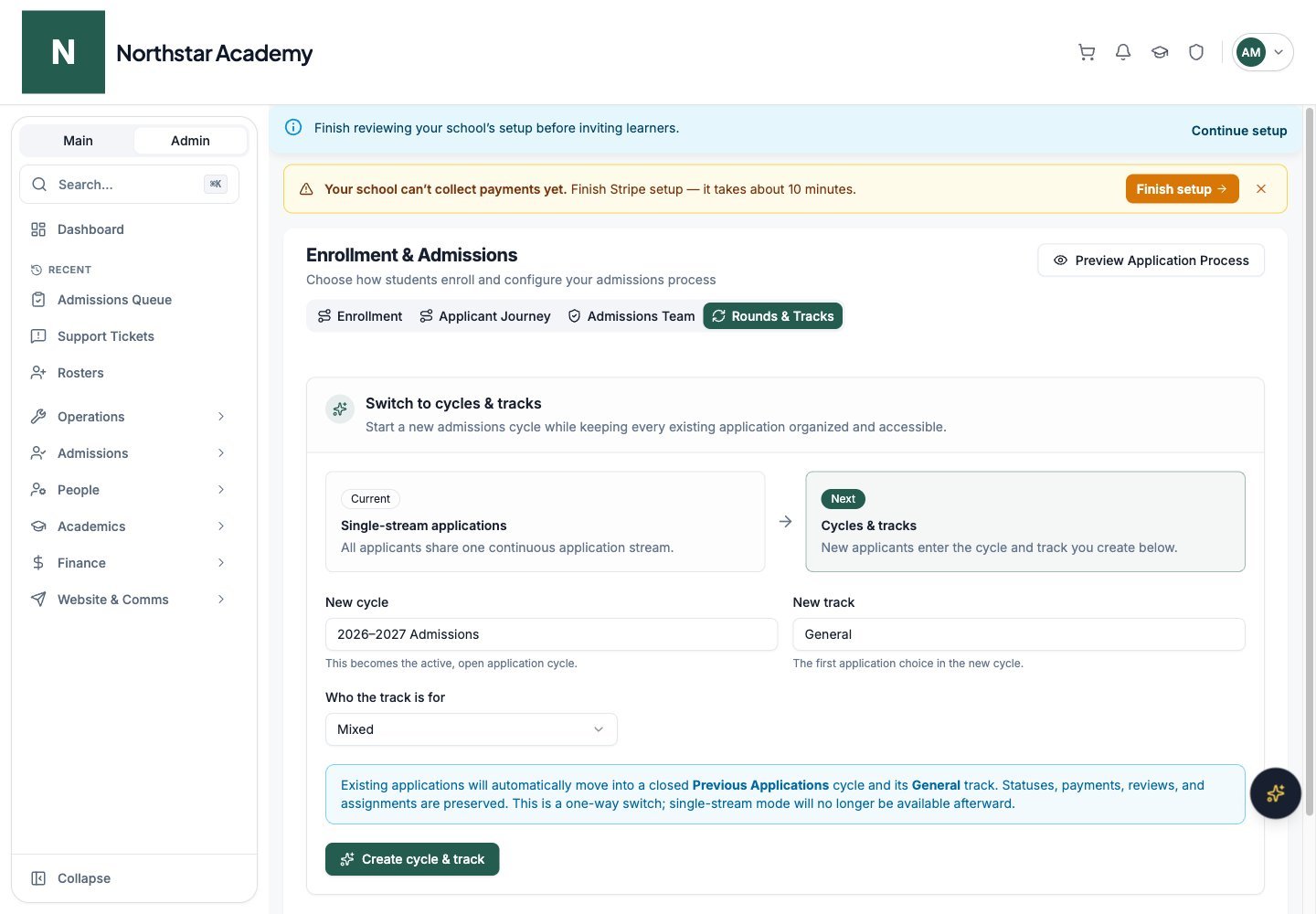Expand the Admissions sidebar section
Viewport: 1316px width, 914px height.
129,453
